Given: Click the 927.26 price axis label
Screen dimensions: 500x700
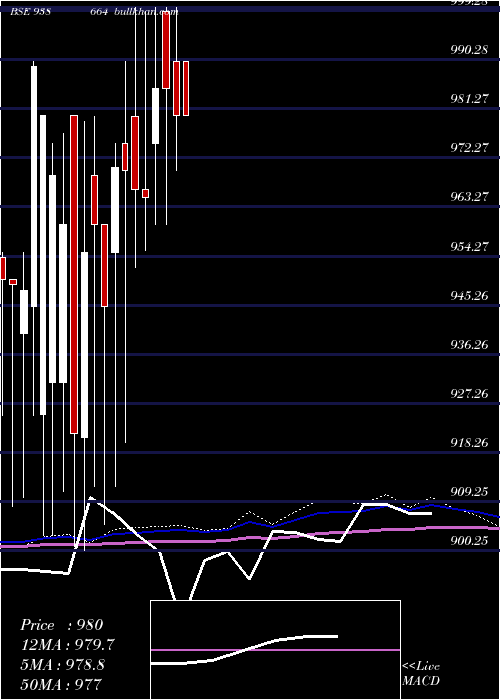Looking at the screenshot, I should 469,394.
